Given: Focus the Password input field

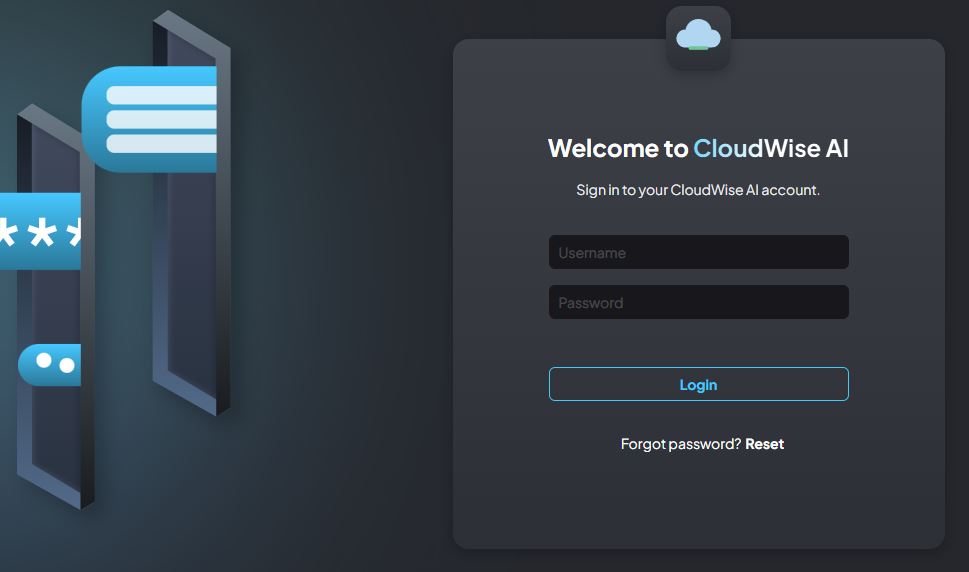Looking at the screenshot, I should pos(698,302).
